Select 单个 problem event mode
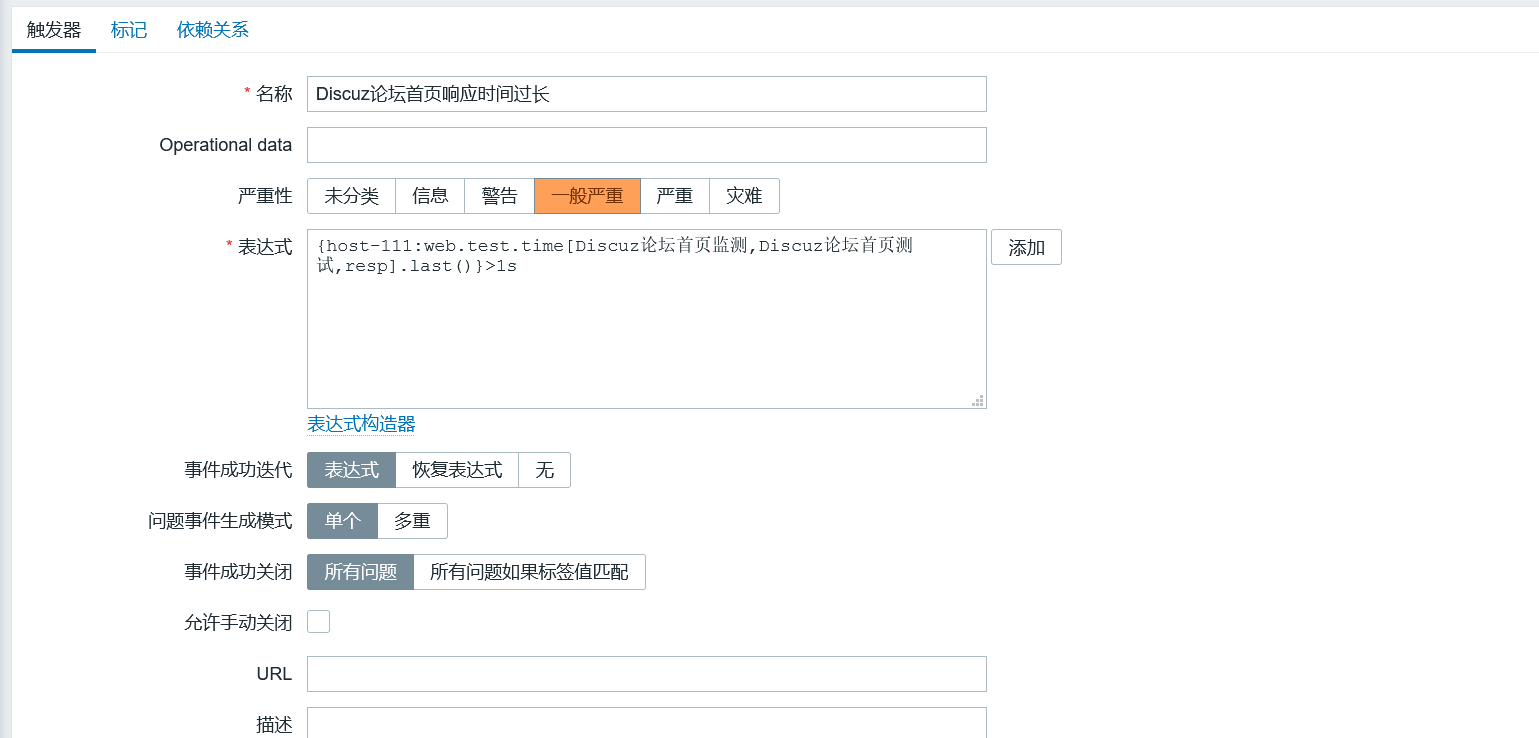The width and height of the screenshot is (1539, 738). click(x=342, y=521)
